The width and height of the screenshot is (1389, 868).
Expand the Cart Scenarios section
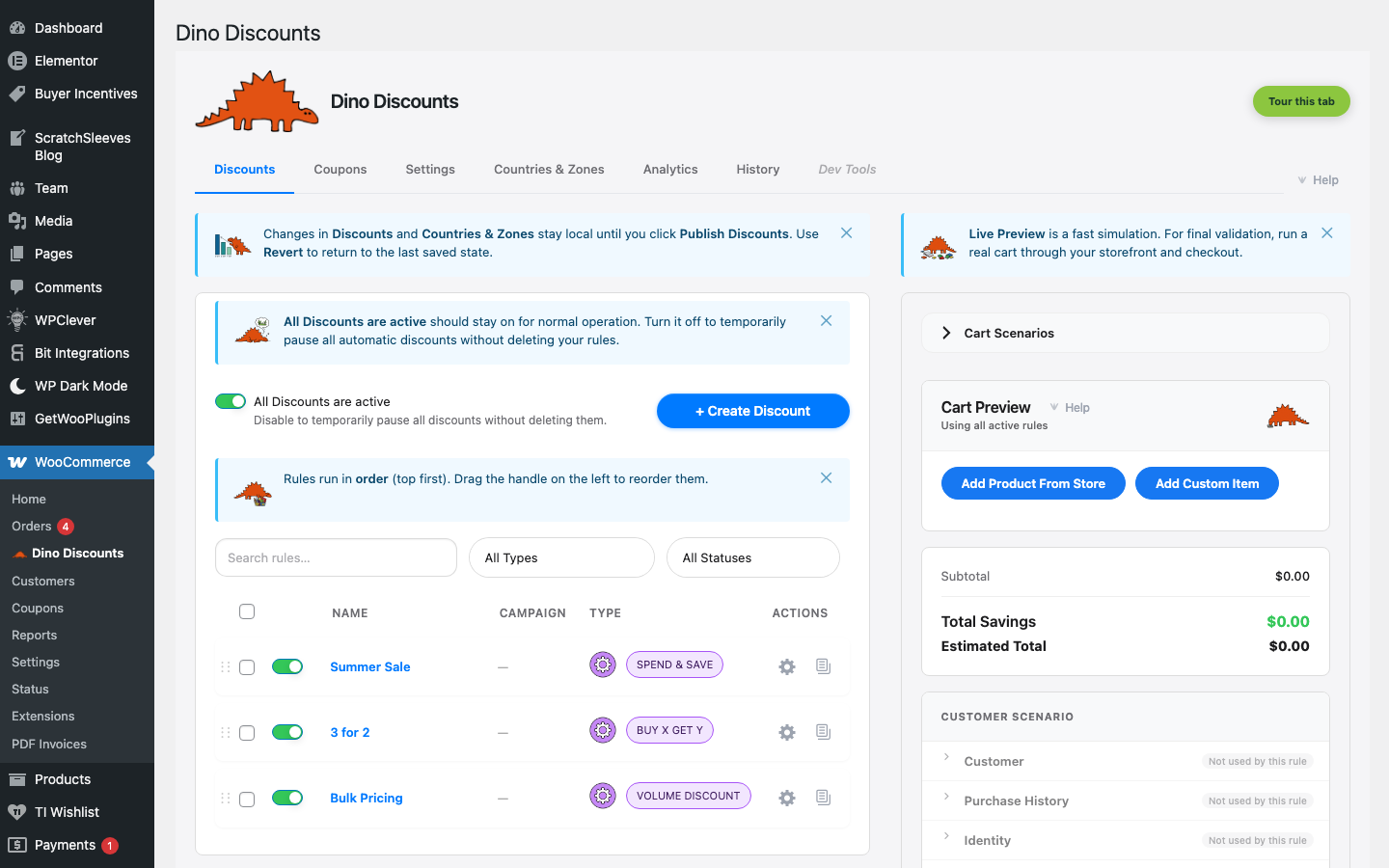point(1126,333)
